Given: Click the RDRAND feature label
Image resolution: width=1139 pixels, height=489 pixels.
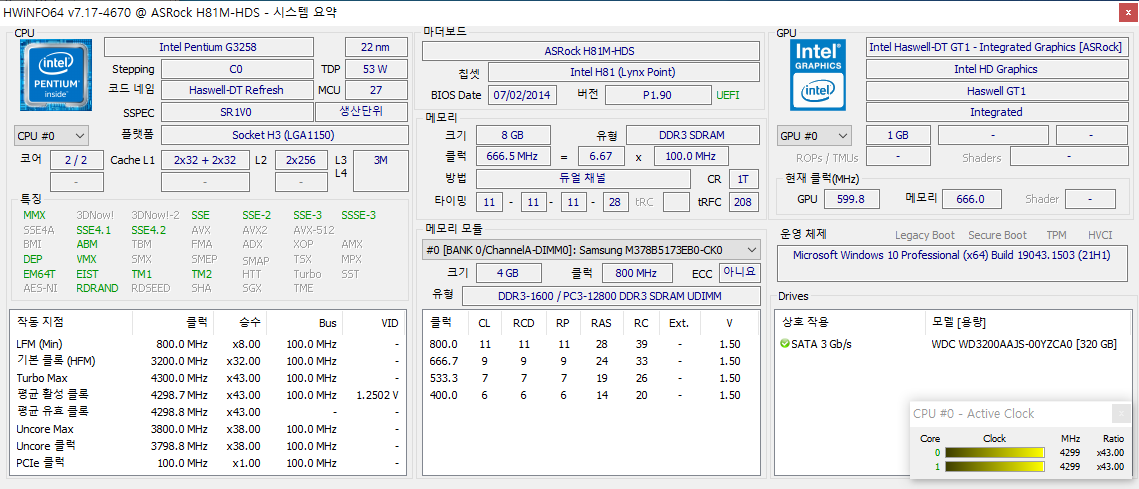Looking at the screenshot, I should point(97,288).
